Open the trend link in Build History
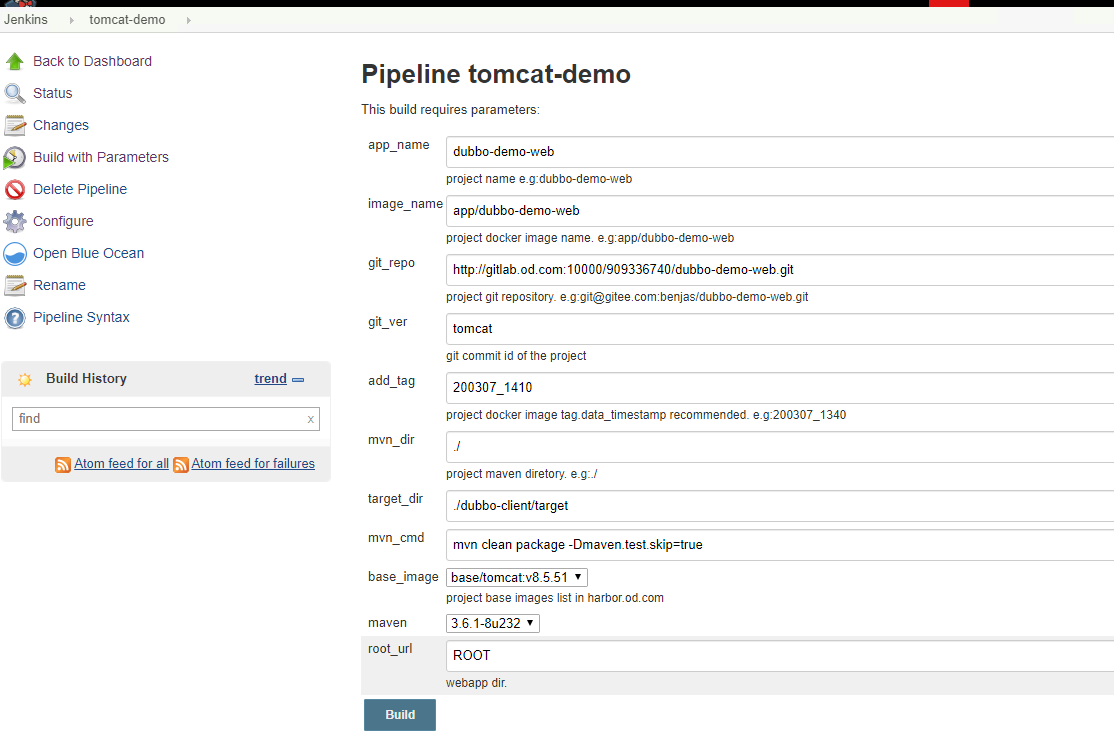1114x737 pixels. tap(270, 379)
